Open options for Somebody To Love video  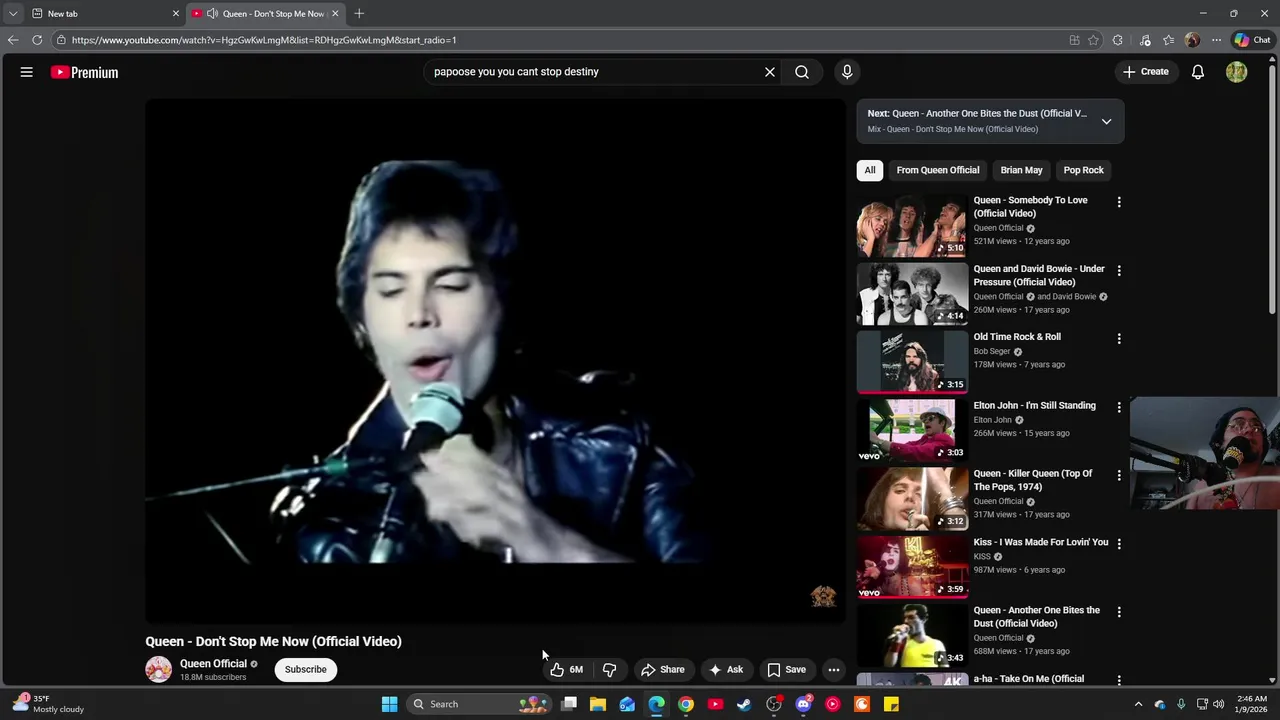pos(1119,202)
